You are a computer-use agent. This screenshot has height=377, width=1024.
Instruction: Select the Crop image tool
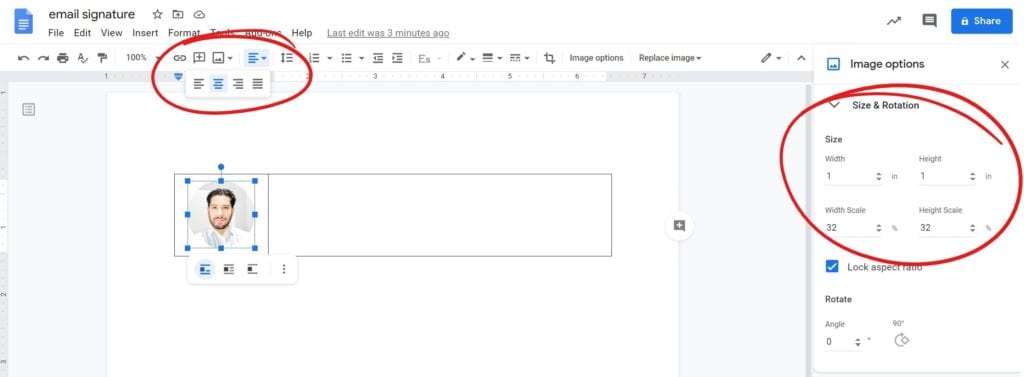[x=549, y=58]
